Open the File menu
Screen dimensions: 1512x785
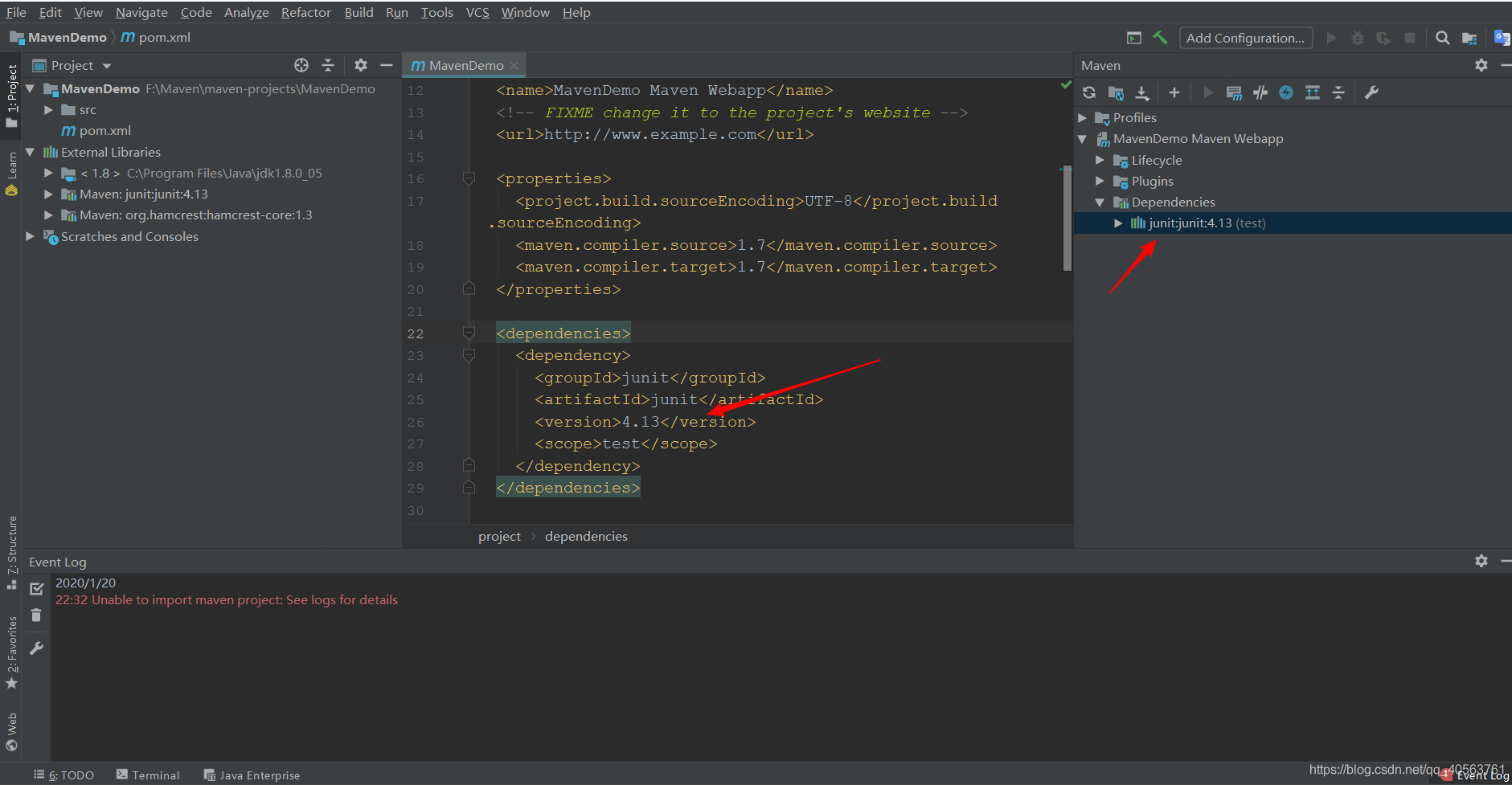pyautogui.click(x=16, y=12)
